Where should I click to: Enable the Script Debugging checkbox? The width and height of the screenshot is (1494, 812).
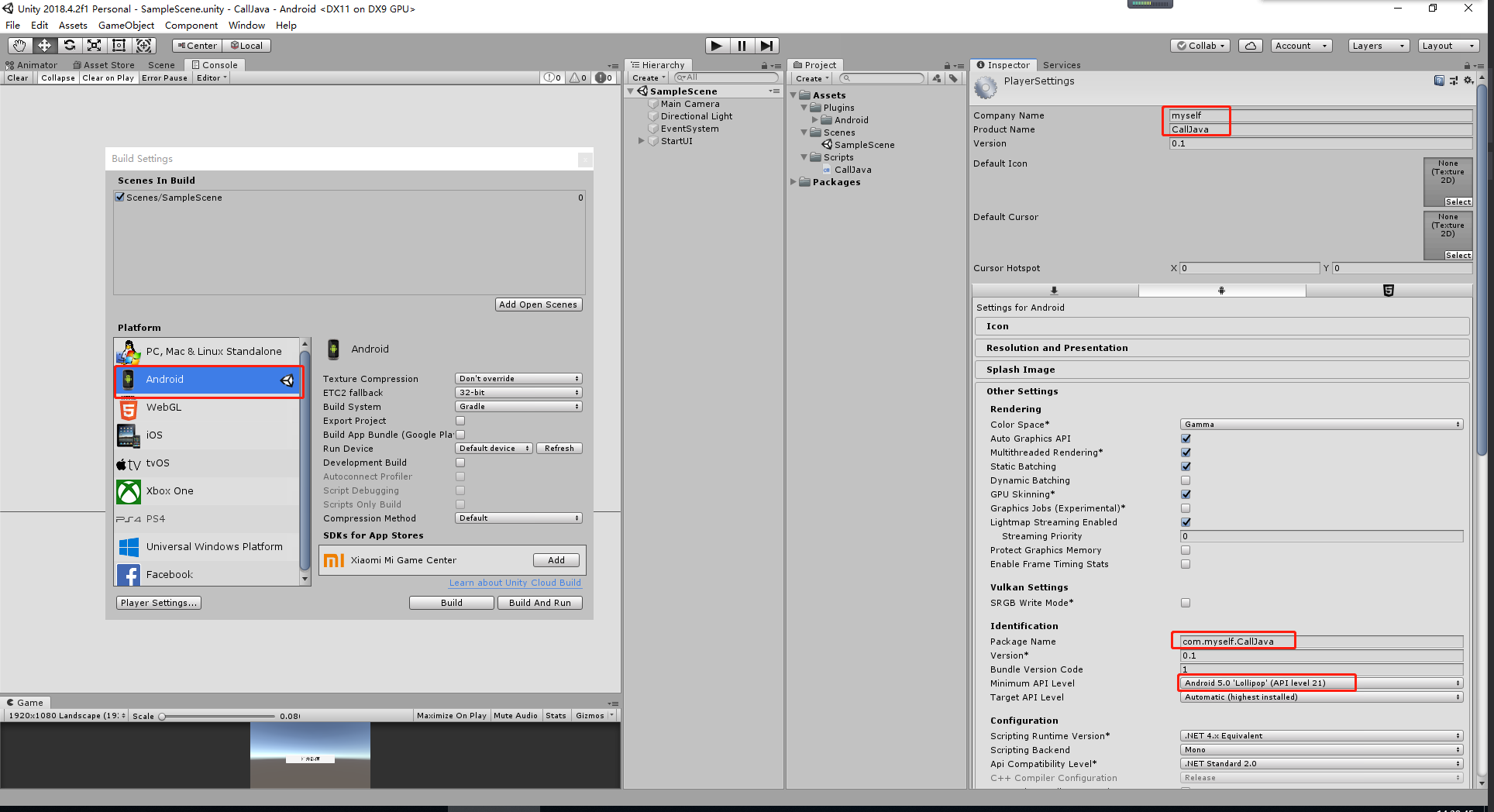click(460, 490)
